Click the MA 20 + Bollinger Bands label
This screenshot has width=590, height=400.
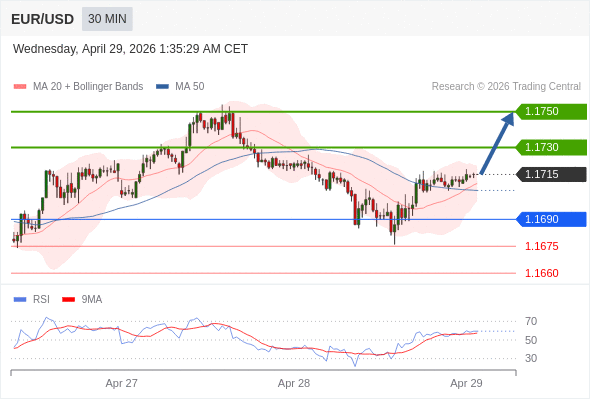click(88, 87)
